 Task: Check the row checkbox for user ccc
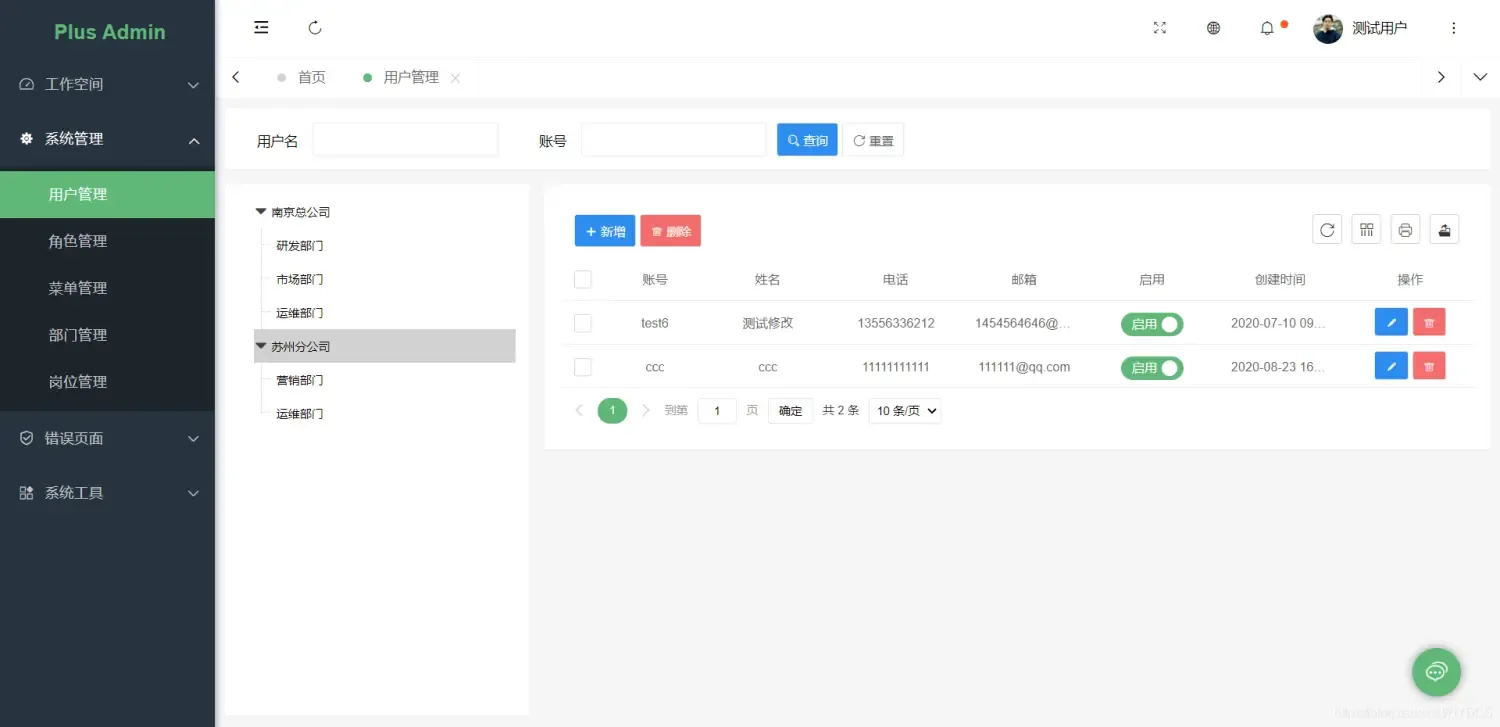click(x=583, y=366)
